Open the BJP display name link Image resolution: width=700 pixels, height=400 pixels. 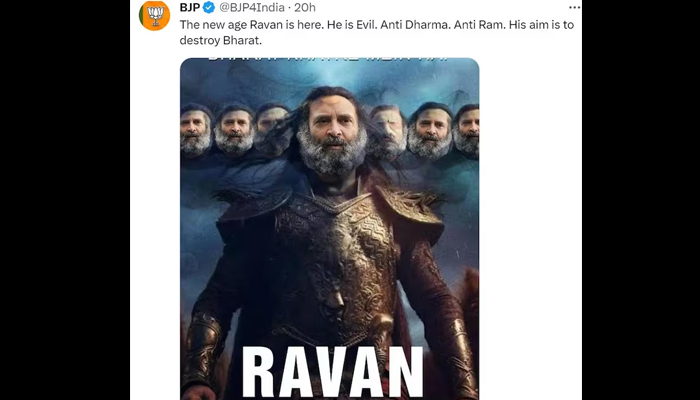coord(189,8)
